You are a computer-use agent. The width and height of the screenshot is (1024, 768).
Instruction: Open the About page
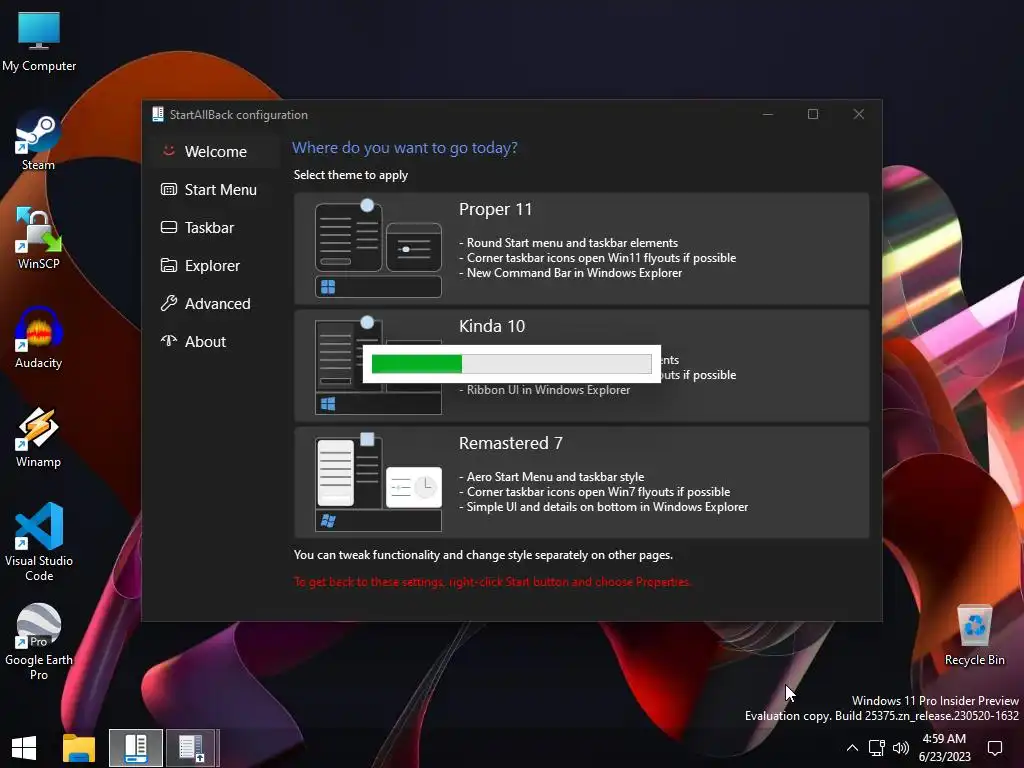[x=215, y=341]
